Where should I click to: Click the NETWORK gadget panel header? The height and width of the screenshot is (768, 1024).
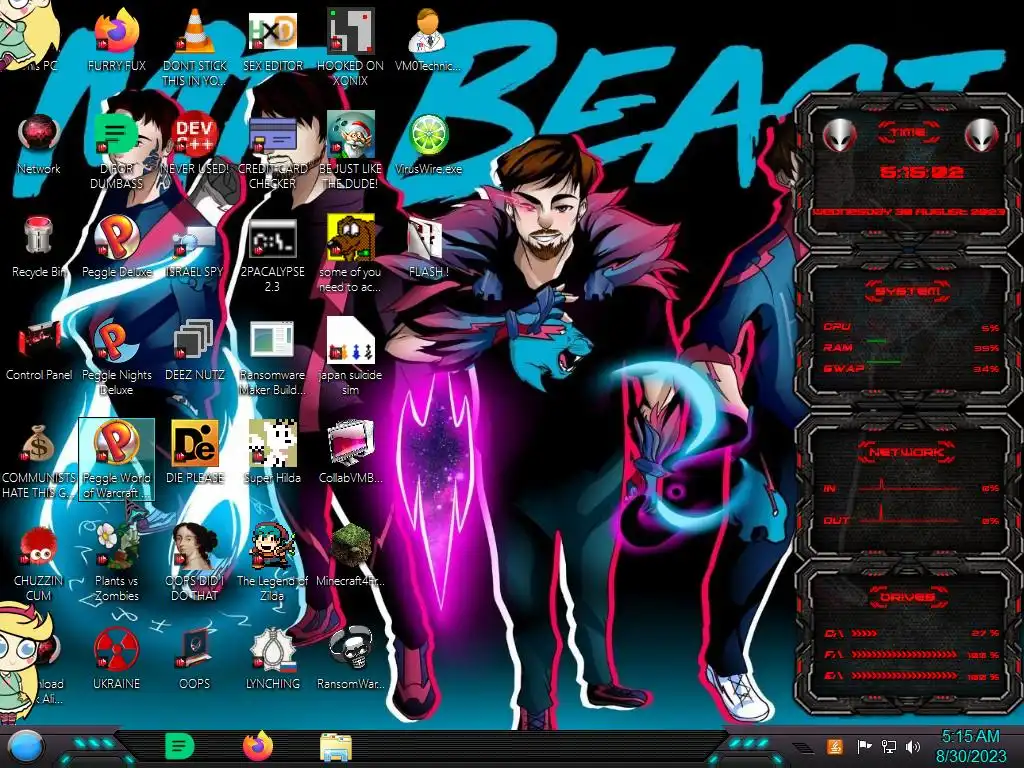point(908,451)
